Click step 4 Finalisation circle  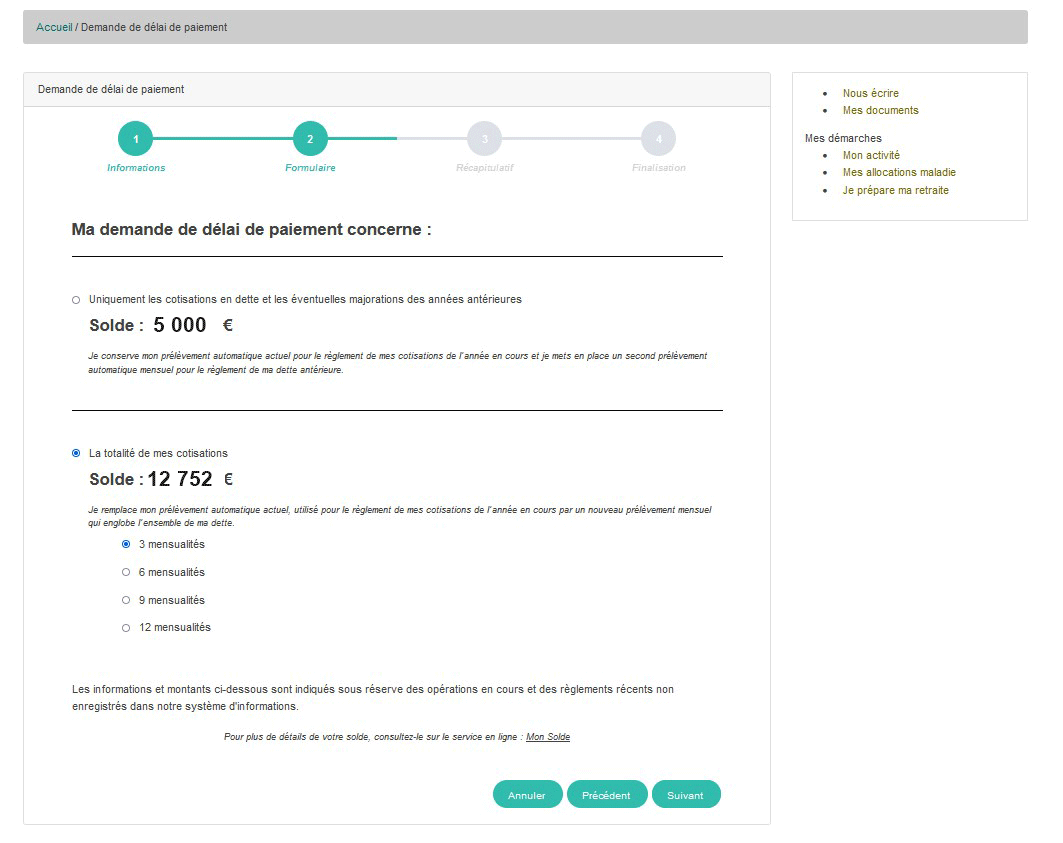(658, 139)
